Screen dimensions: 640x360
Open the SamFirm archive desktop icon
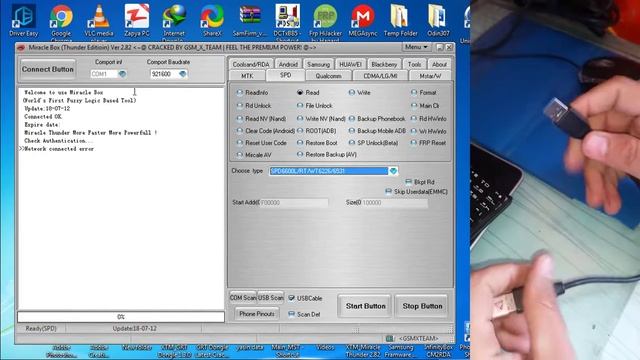250,20
